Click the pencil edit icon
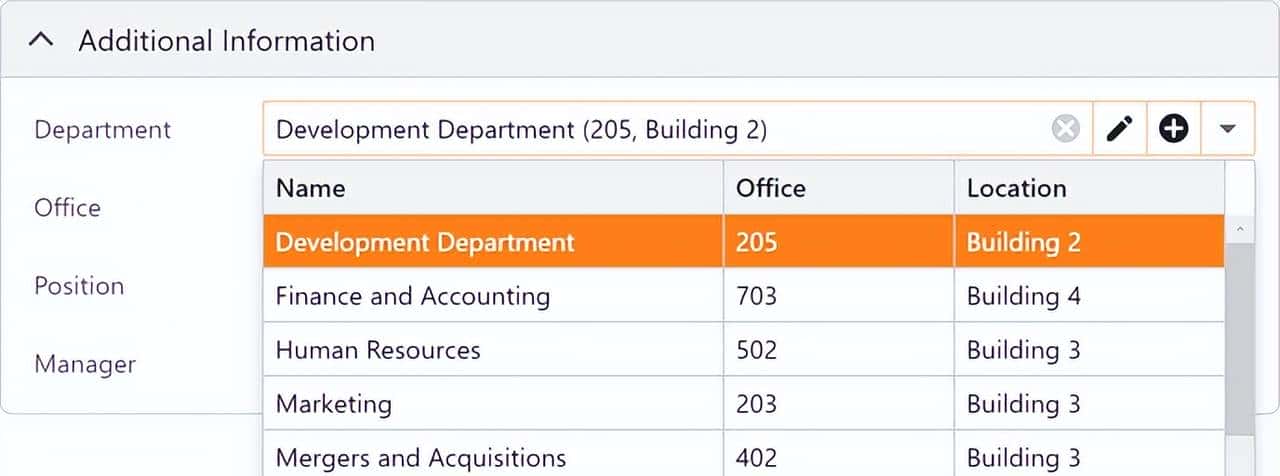Screen dimensions: 1280x476 click(x=1120, y=129)
